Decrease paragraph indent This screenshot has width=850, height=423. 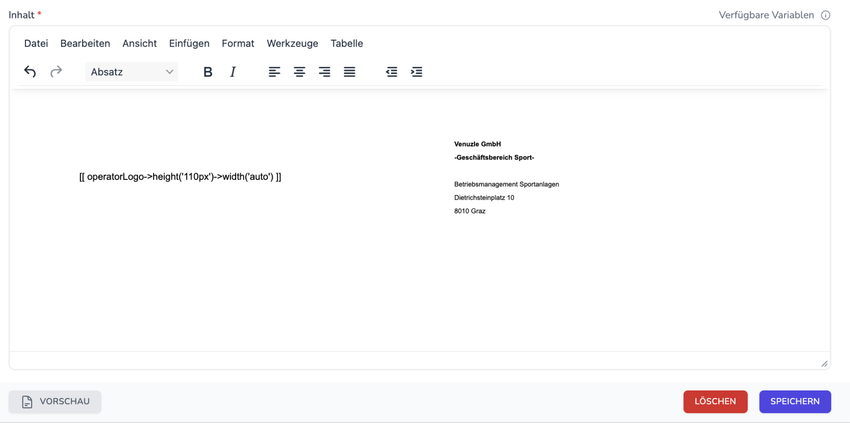point(391,72)
